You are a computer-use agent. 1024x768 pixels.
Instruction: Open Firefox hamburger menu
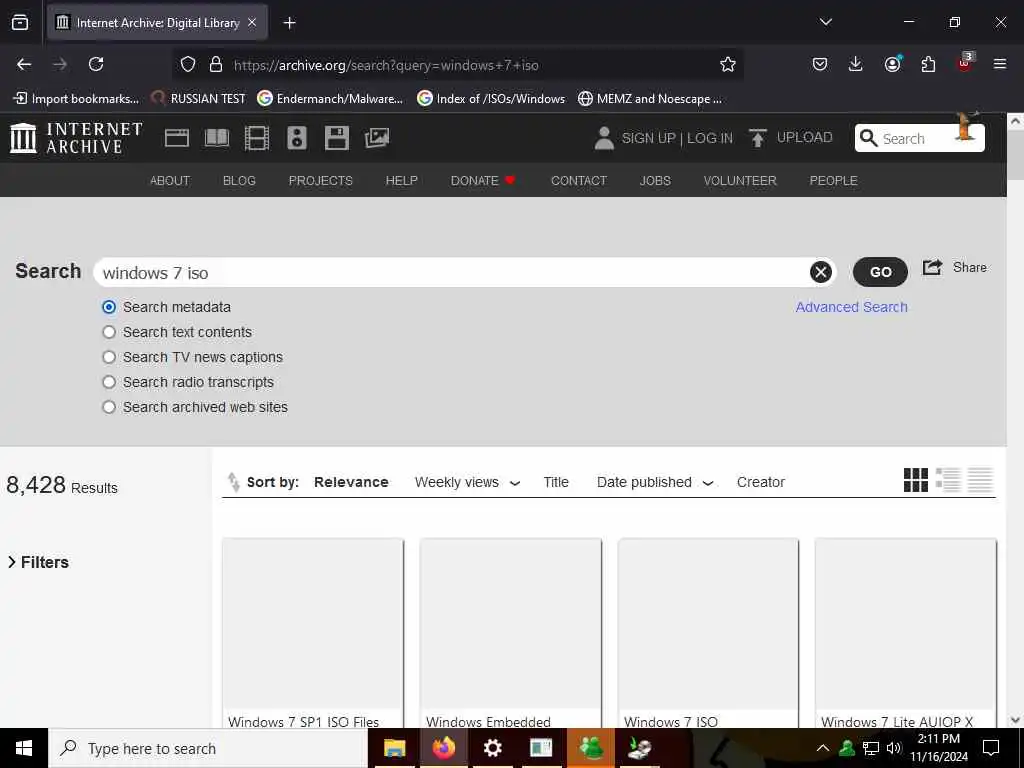pos(1000,64)
